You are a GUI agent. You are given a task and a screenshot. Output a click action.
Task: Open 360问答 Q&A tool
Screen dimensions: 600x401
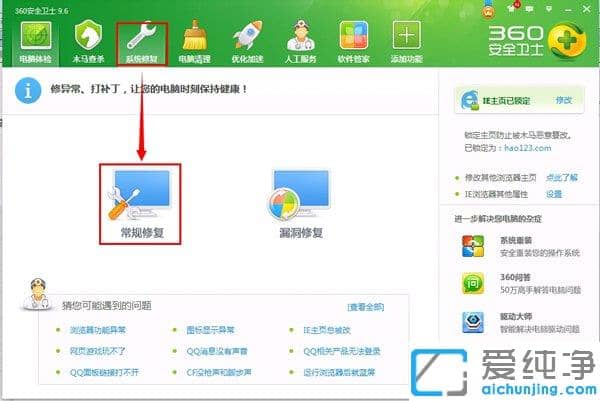pos(520,284)
